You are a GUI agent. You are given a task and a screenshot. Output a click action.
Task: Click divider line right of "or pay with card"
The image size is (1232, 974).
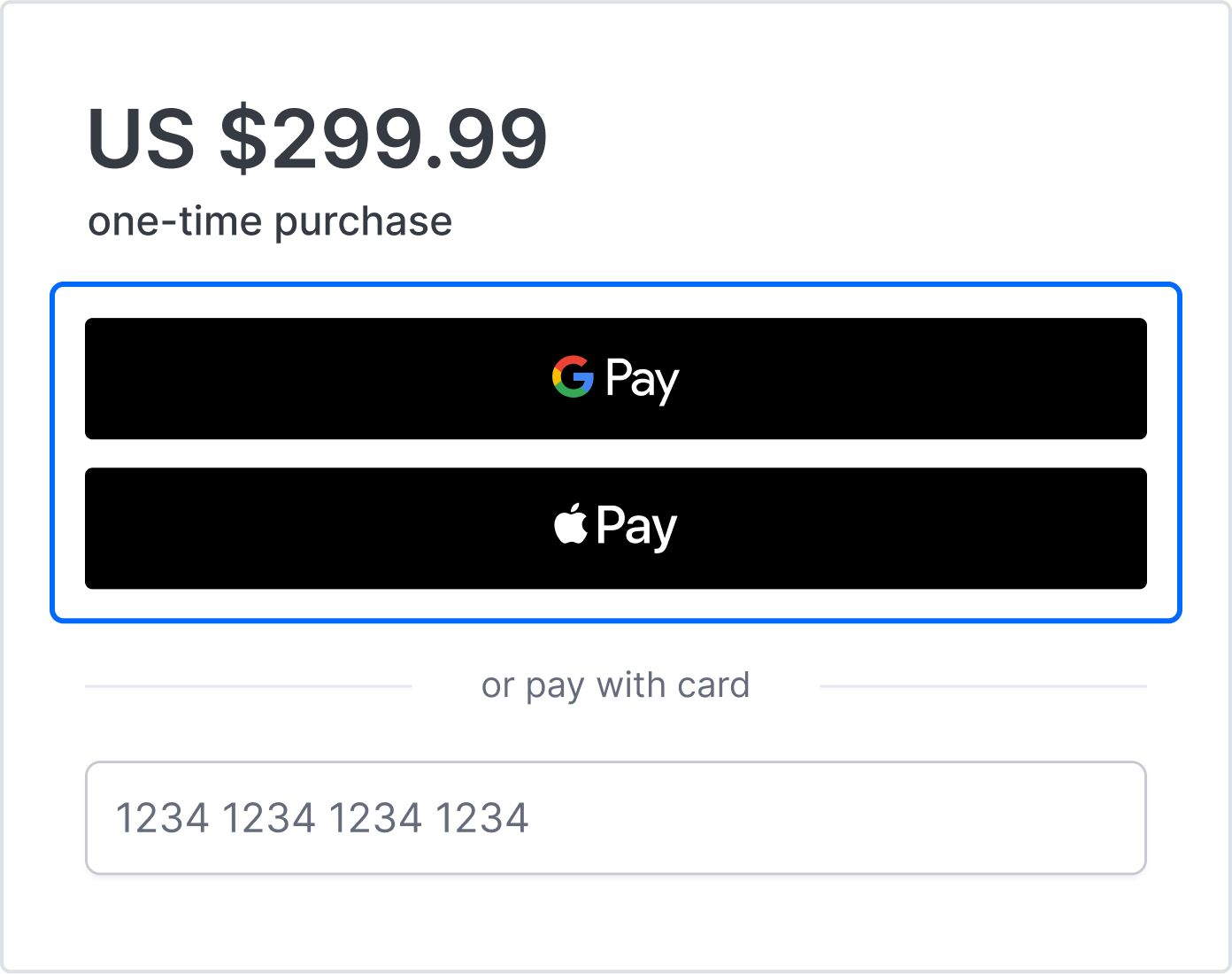[x=983, y=686]
